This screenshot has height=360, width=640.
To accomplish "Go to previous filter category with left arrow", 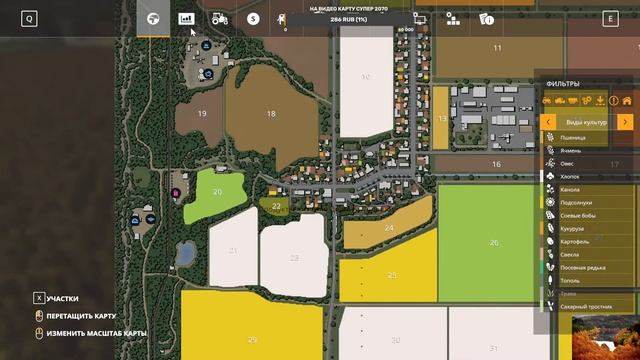I will (548, 122).
